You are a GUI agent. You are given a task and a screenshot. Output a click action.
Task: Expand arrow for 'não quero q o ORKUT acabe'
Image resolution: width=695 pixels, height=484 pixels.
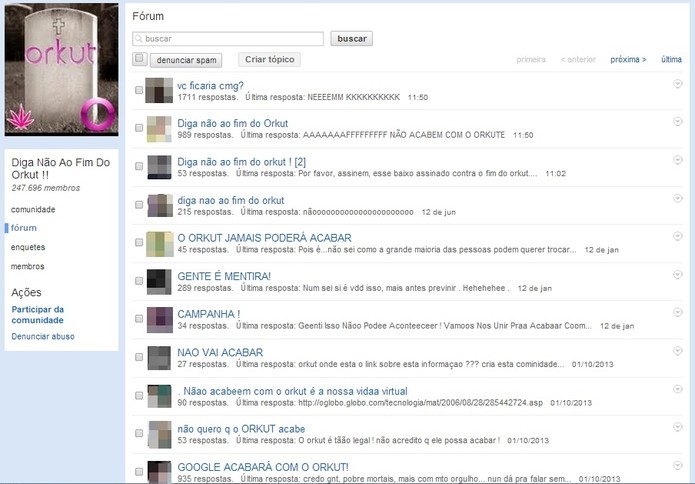(678, 427)
